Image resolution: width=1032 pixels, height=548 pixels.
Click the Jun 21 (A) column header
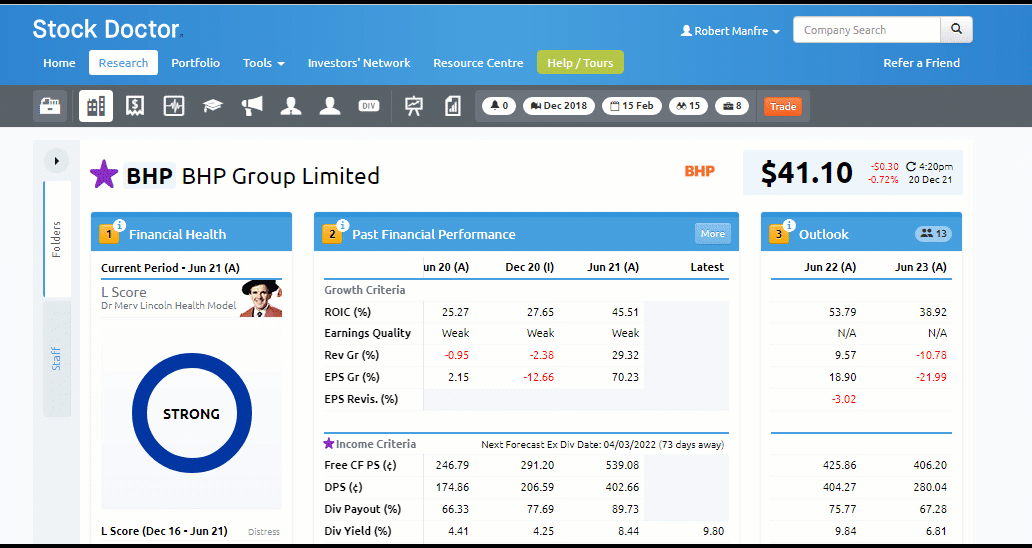[613, 267]
